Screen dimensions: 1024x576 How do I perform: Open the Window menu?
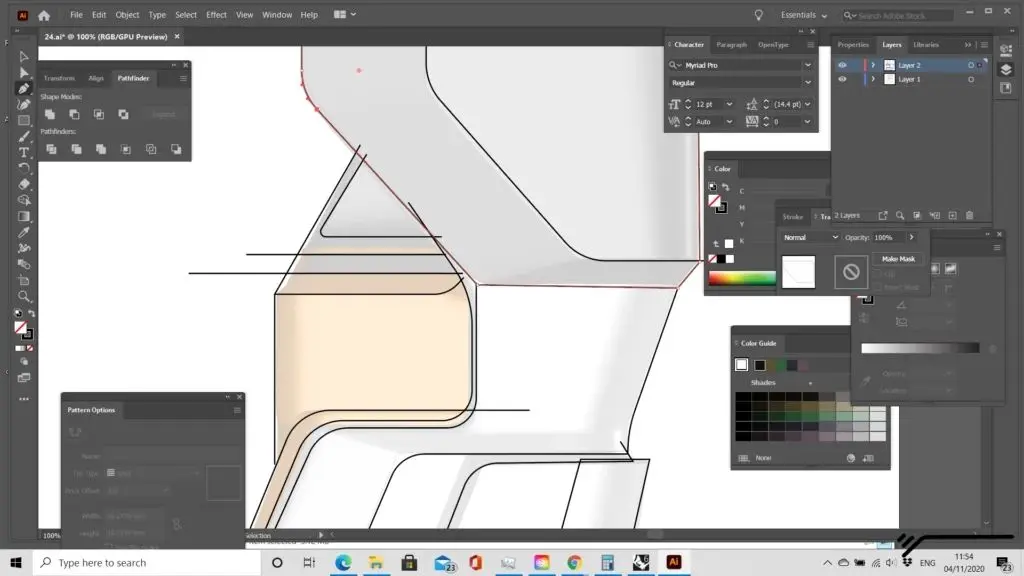coord(277,15)
